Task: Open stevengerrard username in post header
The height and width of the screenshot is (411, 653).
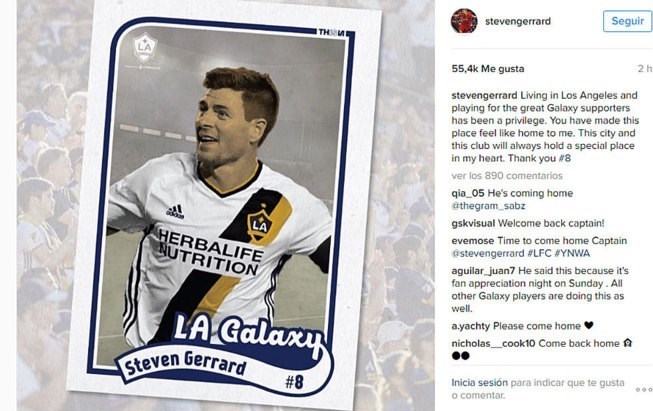Action: tap(518, 21)
